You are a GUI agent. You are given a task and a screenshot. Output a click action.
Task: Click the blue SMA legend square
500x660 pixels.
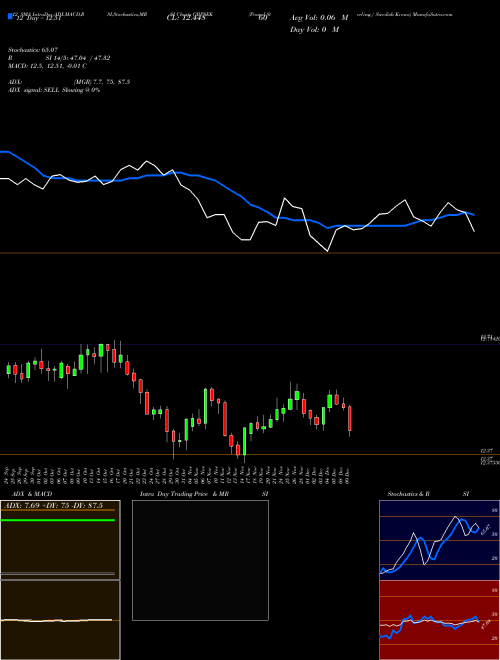[10, 16]
